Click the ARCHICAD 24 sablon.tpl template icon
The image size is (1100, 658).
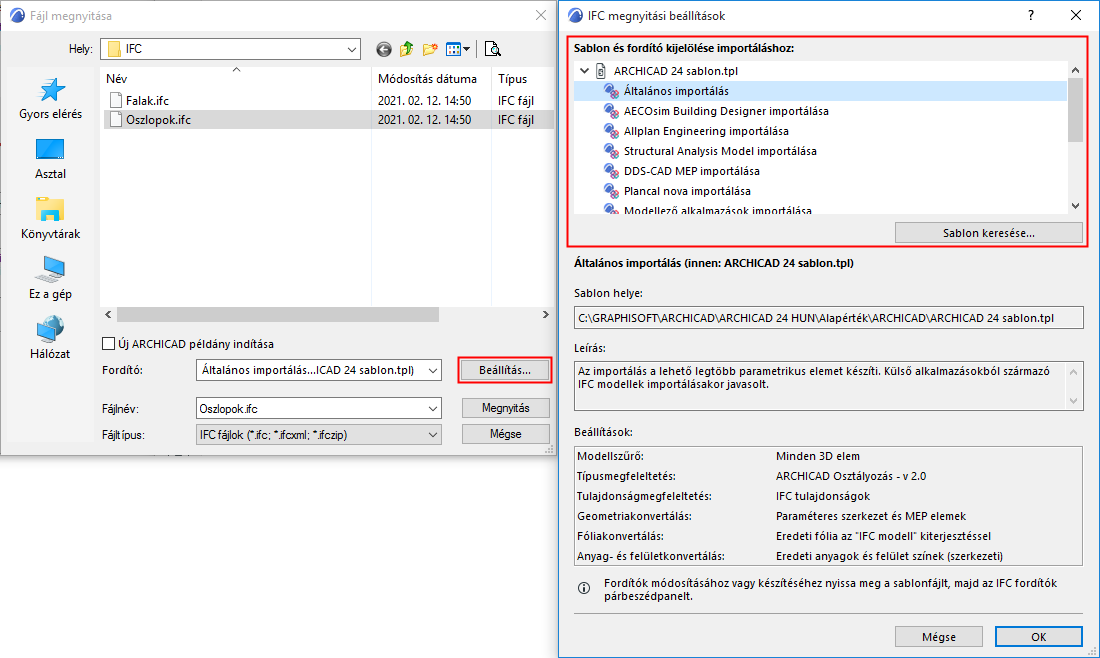(601, 71)
